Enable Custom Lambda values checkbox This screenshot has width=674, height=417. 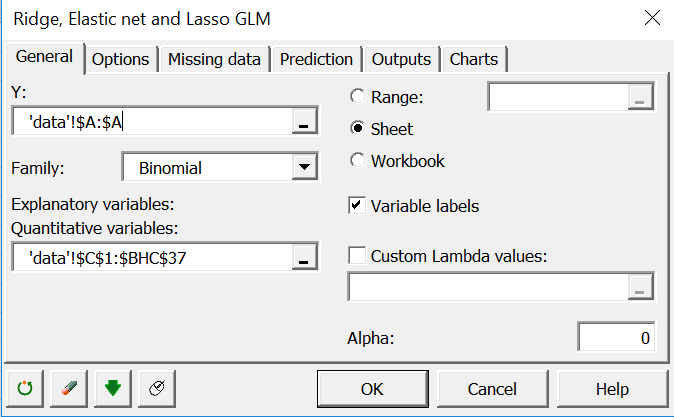(x=357, y=255)
